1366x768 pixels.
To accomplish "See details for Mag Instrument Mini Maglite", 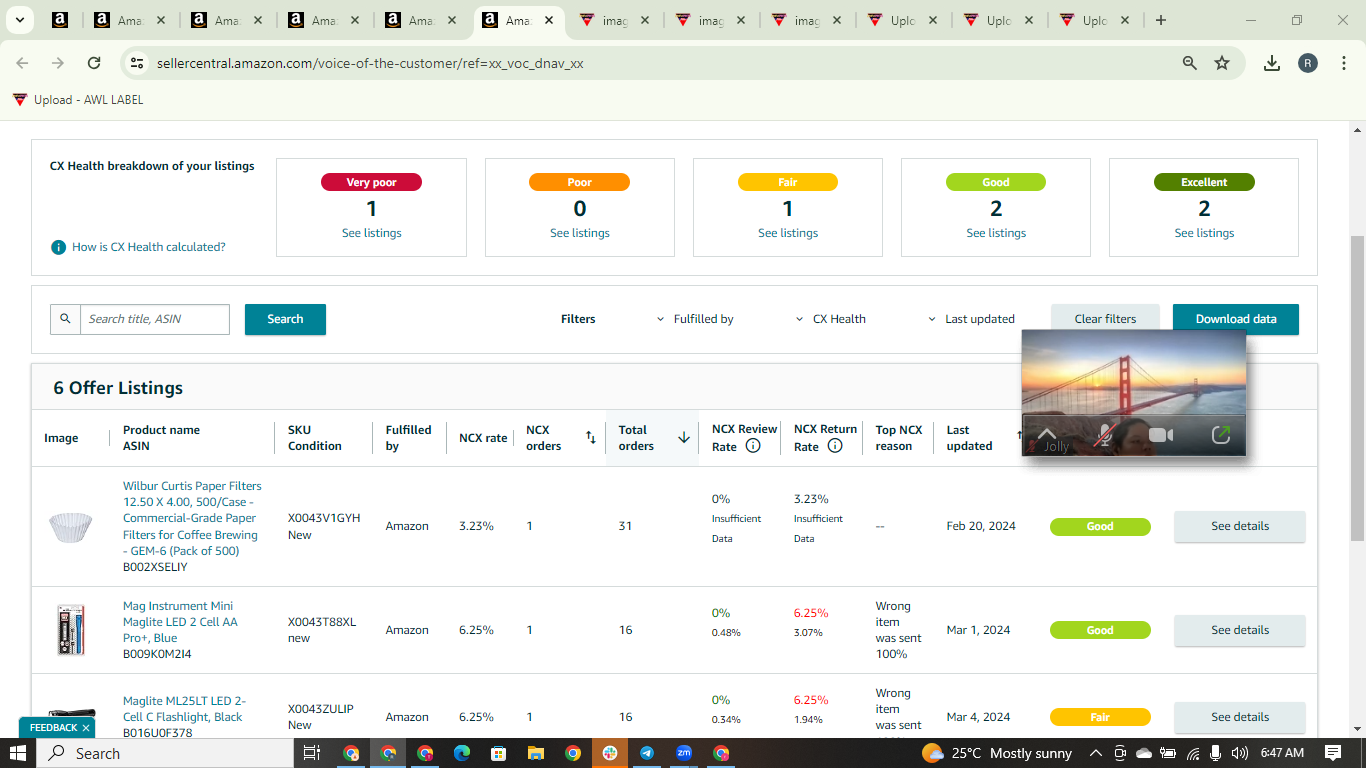I will [x=1240, y=630].
